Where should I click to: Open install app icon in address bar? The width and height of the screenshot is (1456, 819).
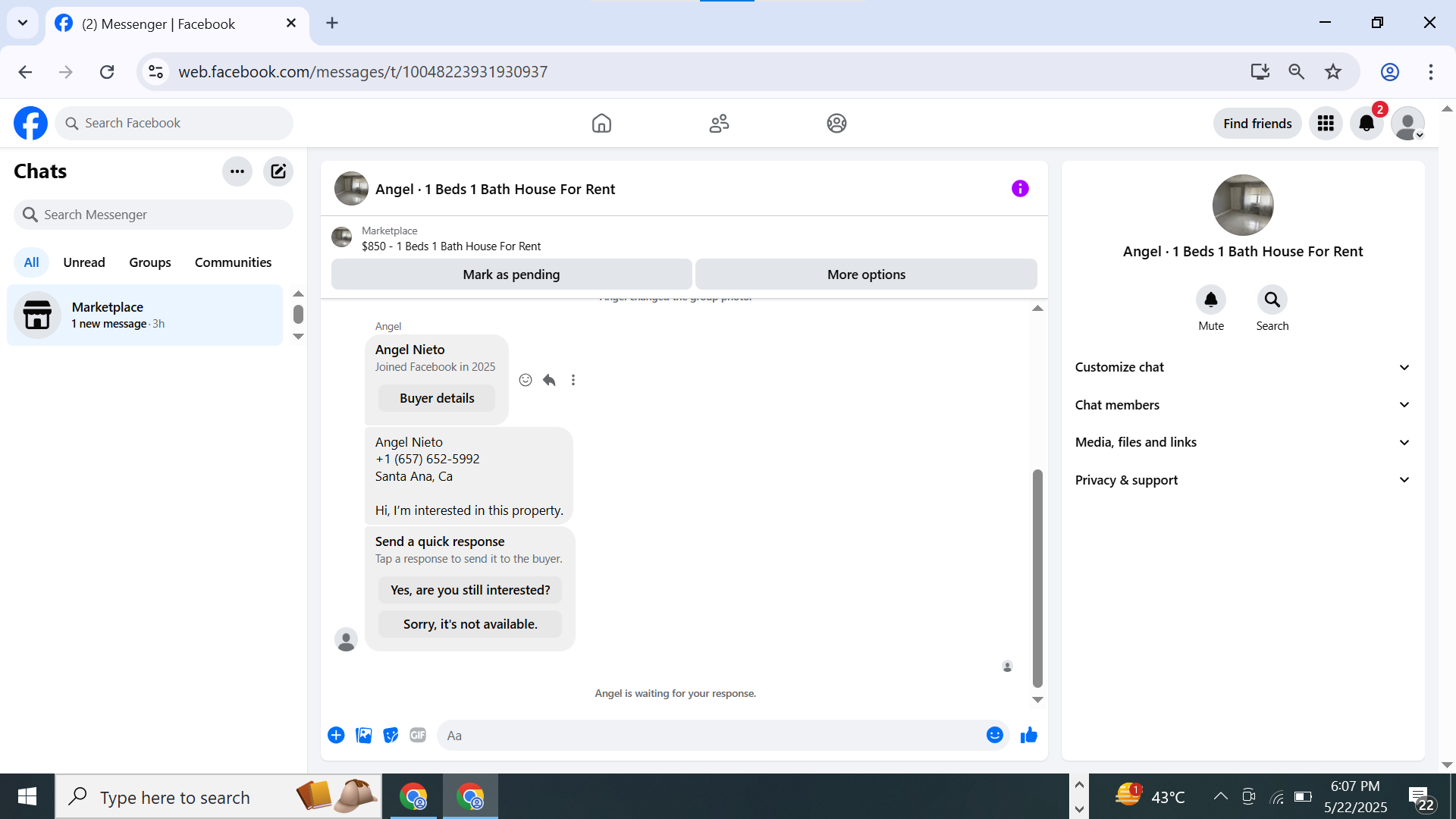pyautogui.click(x=1260, y=72)
